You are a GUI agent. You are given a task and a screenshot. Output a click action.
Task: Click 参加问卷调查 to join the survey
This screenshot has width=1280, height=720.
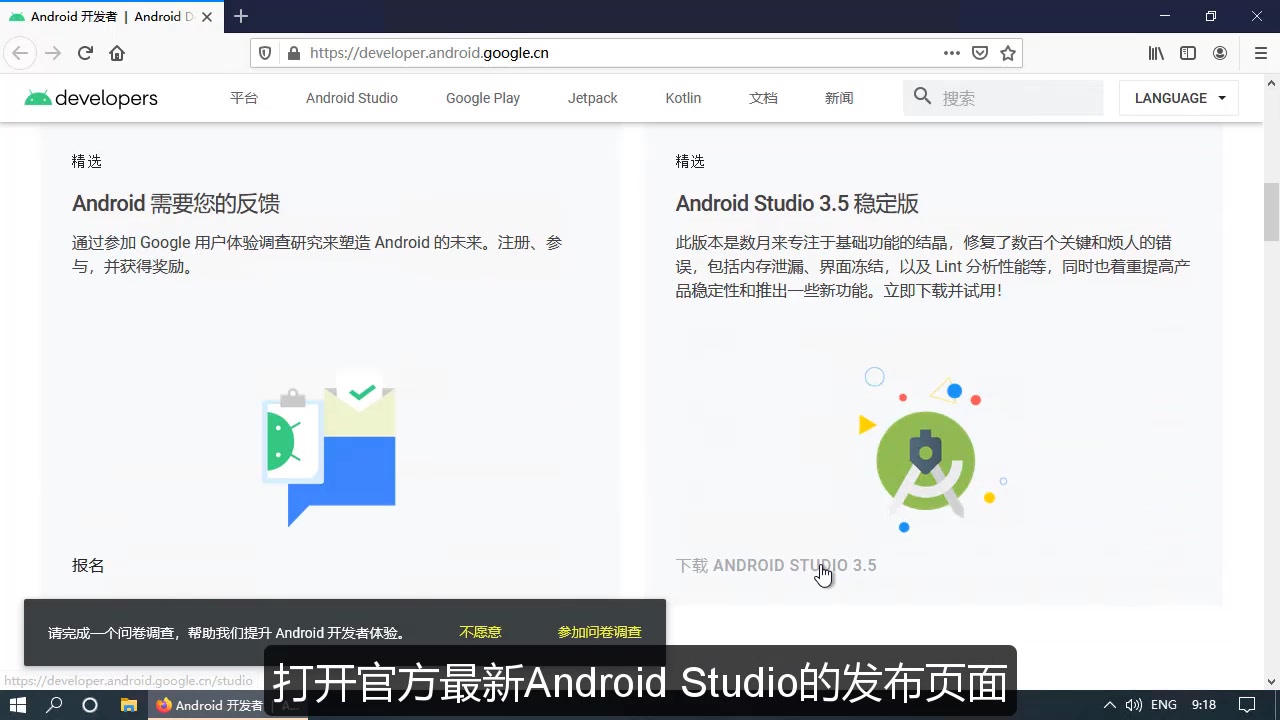(600, 632)
